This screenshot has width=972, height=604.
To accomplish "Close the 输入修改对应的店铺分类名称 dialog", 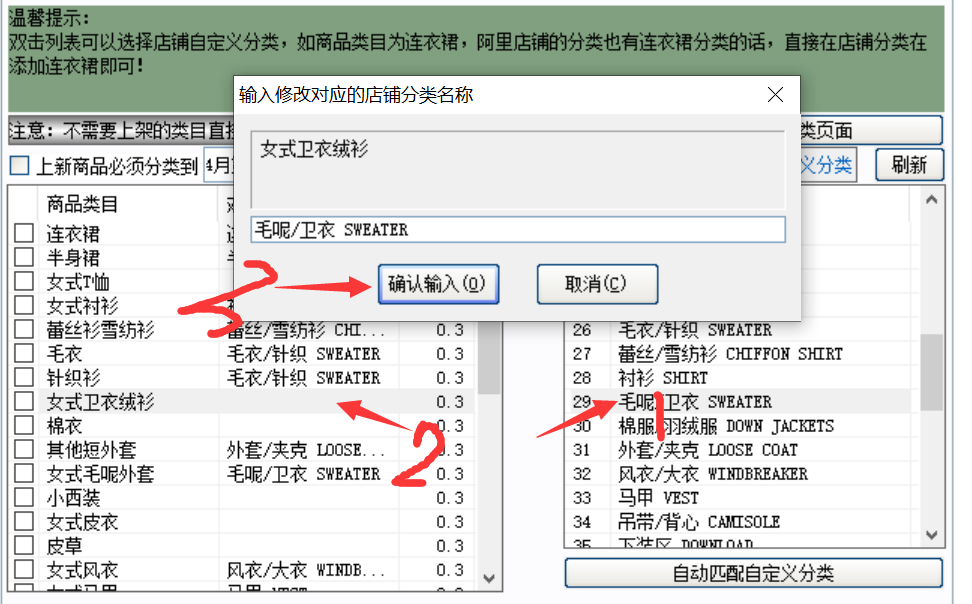I will [775, 94].
